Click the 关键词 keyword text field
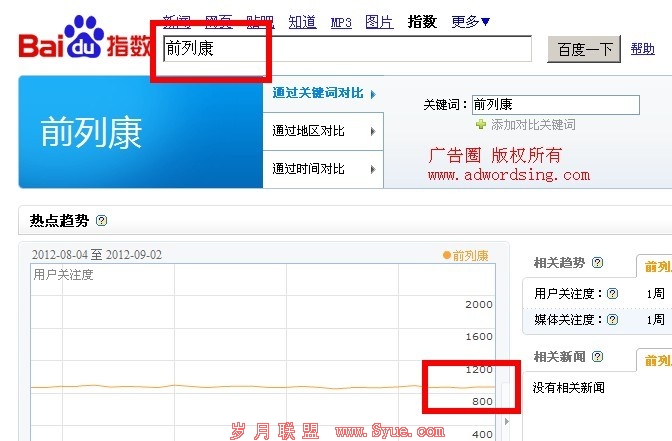Screen dimensions: 672x441 [554, 104]
